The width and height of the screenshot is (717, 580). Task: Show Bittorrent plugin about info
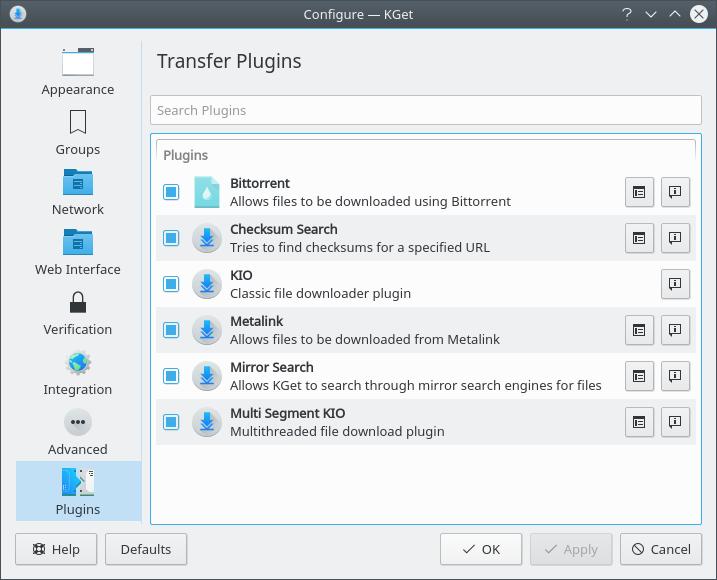pos(675,192)
